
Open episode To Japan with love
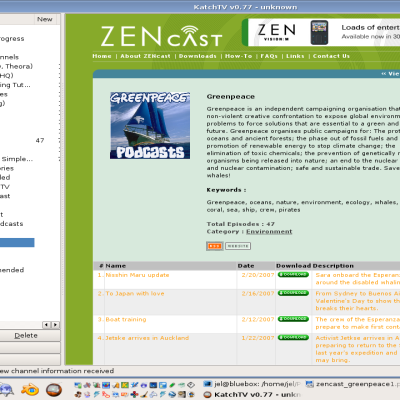click(x=135, y=293)
